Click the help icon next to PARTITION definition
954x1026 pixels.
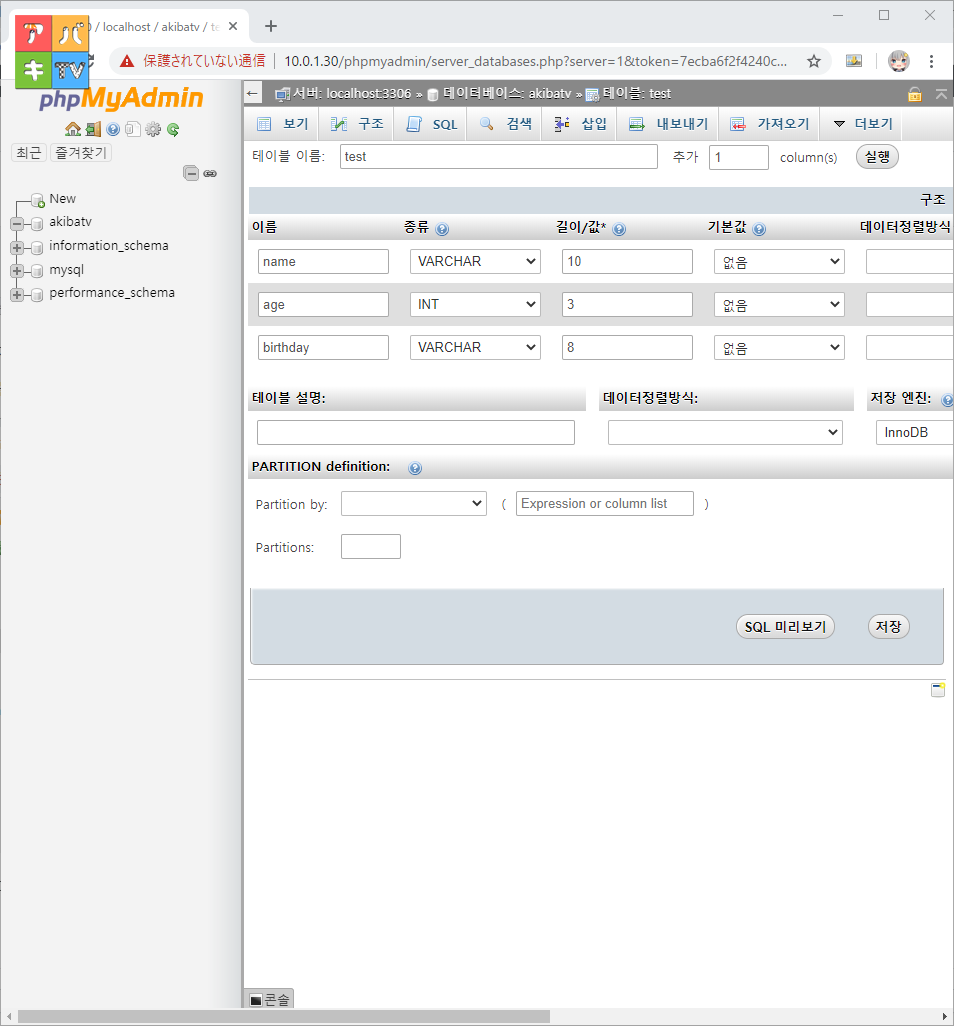(x=415, y=467)
